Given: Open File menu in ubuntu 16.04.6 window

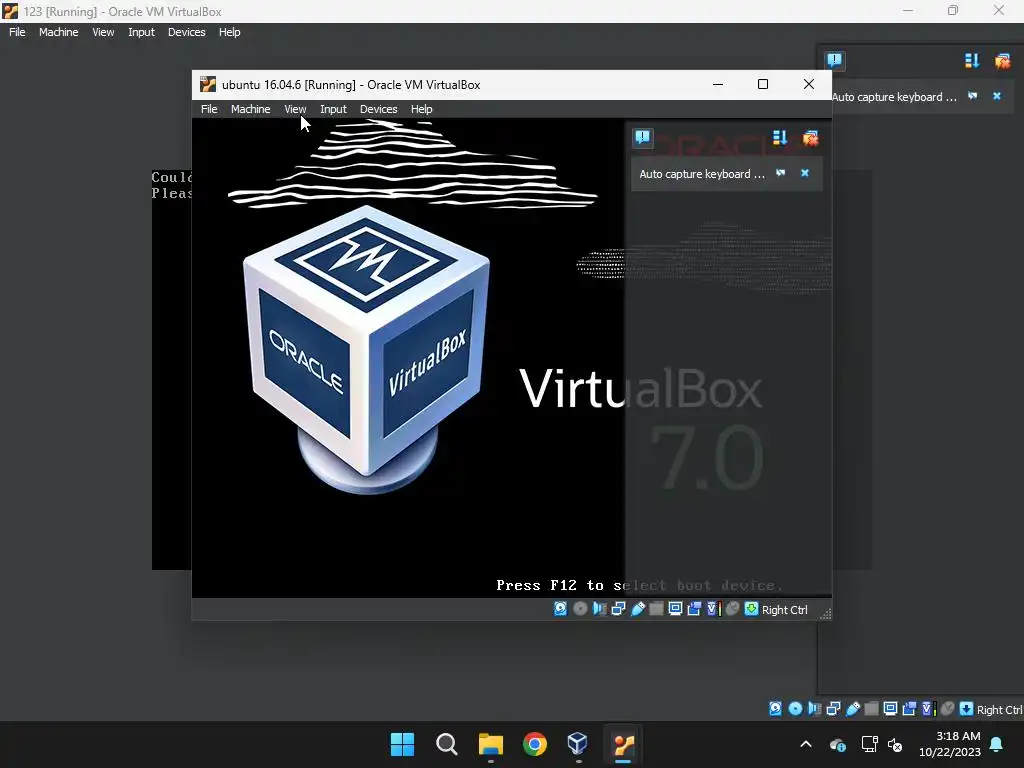Looking at the screenshot, I should (209, 109).
